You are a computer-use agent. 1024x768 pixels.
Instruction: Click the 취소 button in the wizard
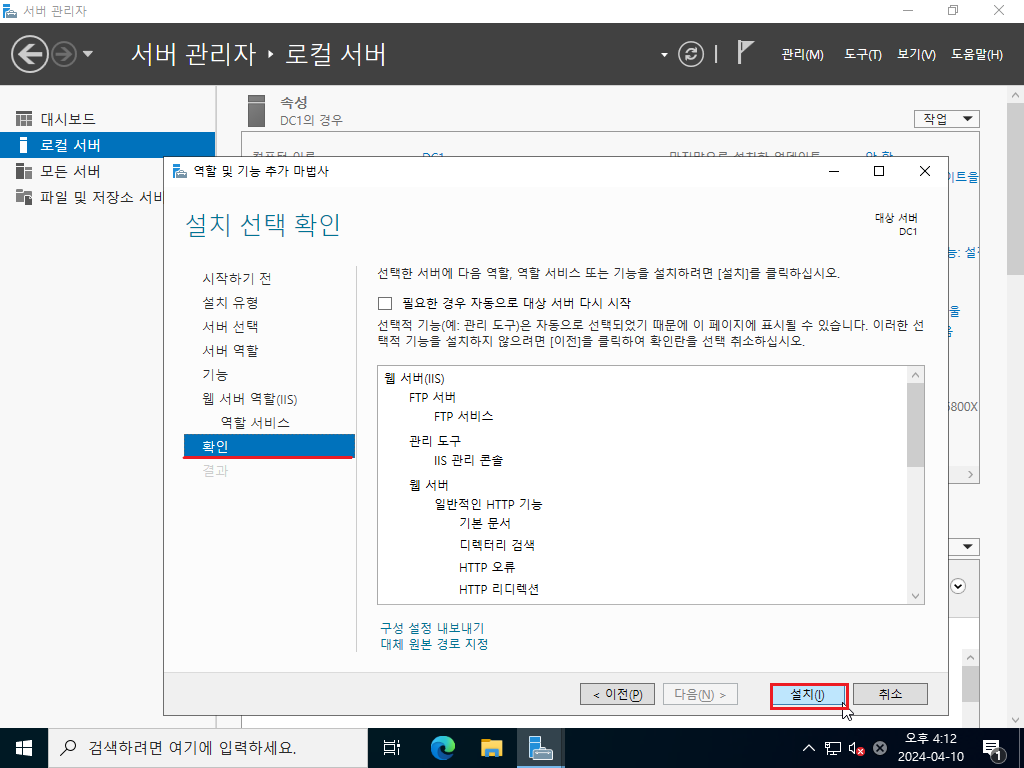890,694
